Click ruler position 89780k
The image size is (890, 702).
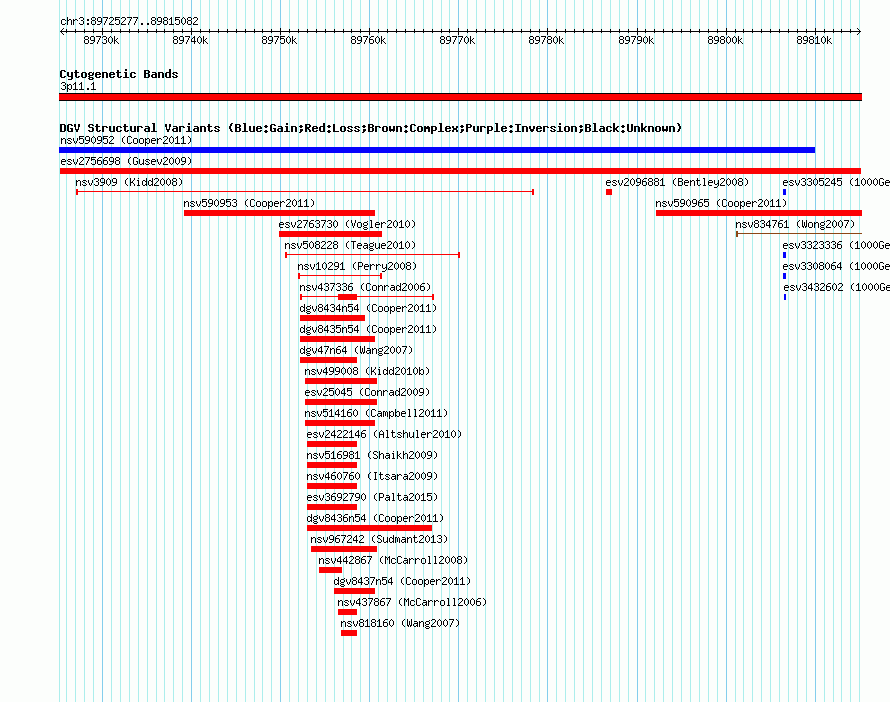546,40
